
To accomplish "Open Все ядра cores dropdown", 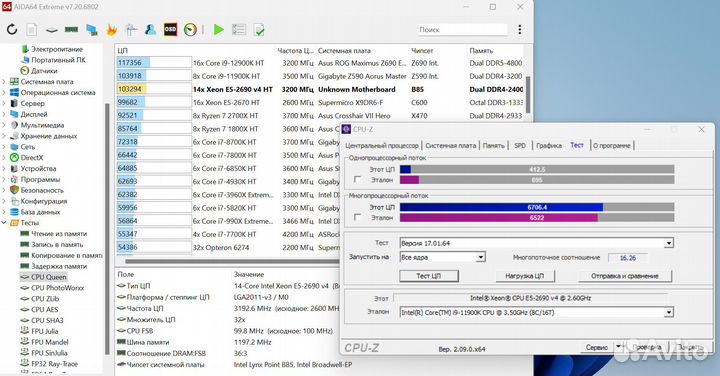I will (x=480, y=257).
